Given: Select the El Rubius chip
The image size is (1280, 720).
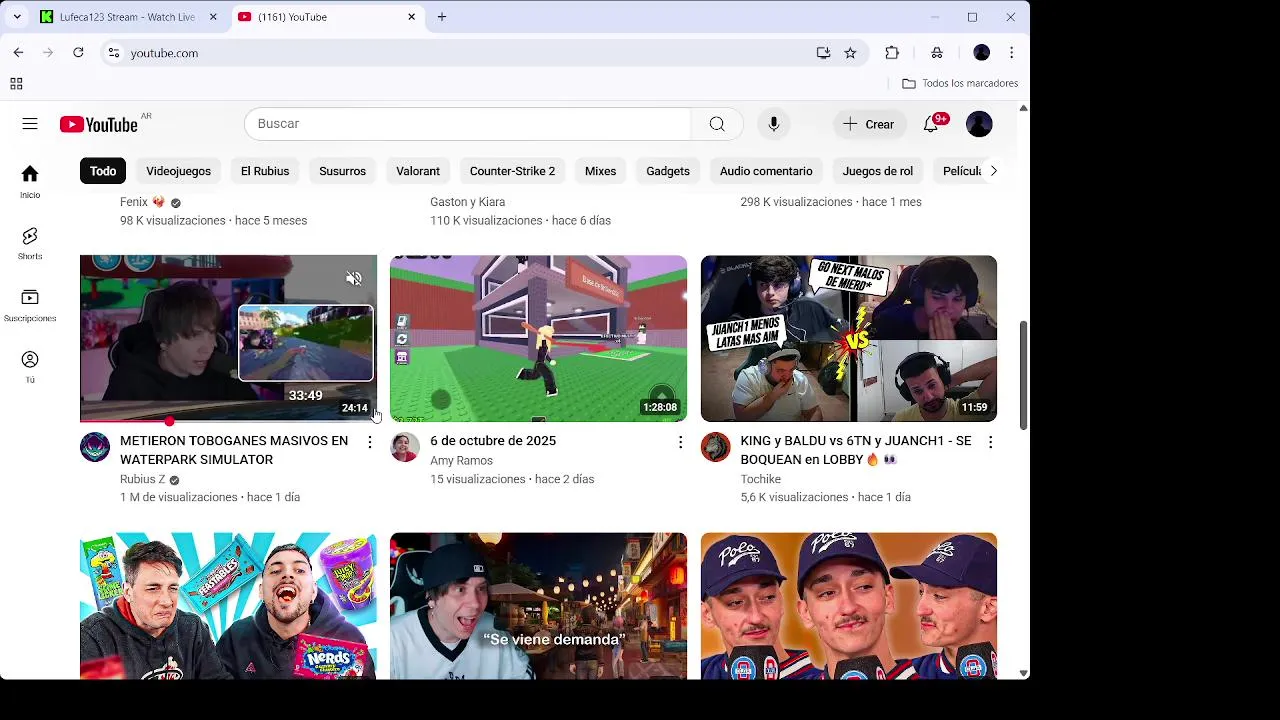Looking at the screenshot, I should point(265,171).
